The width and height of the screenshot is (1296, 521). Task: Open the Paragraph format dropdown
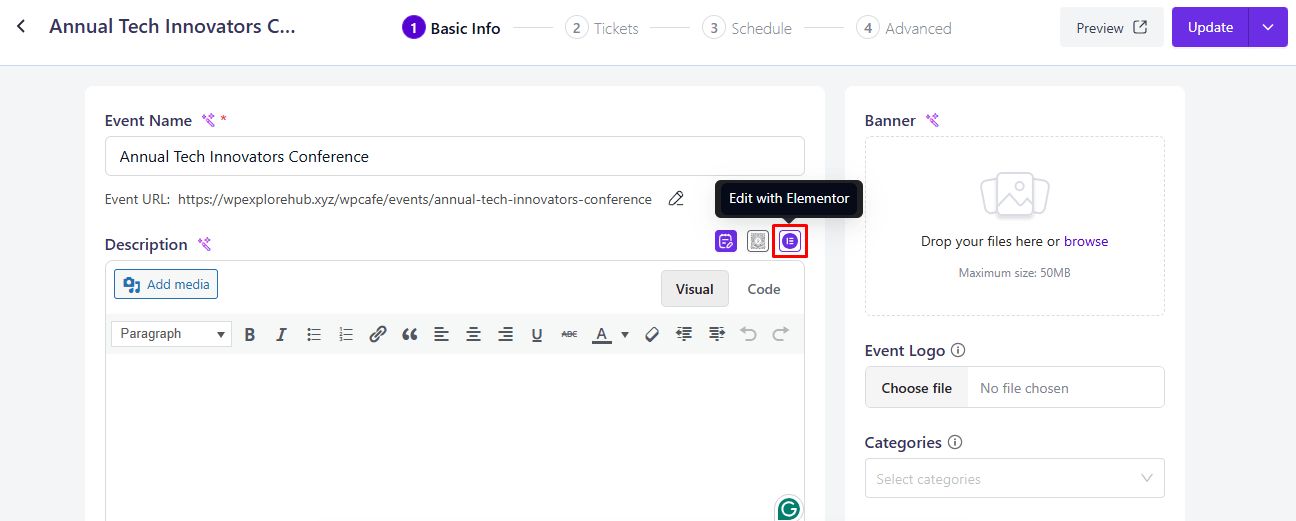[171, 334]
